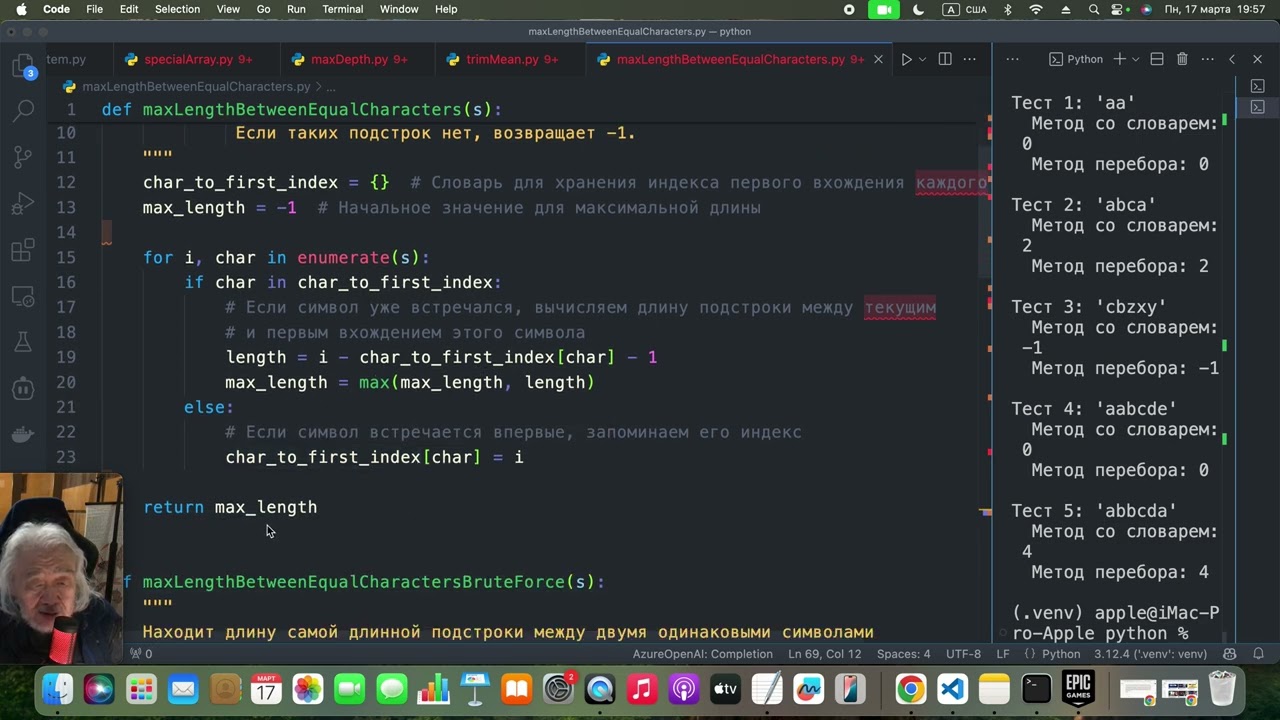Select the second terminal in the list
The height and width of the screenshot is (720, 1280).
pyautogui.click(x=1258, y=106)
